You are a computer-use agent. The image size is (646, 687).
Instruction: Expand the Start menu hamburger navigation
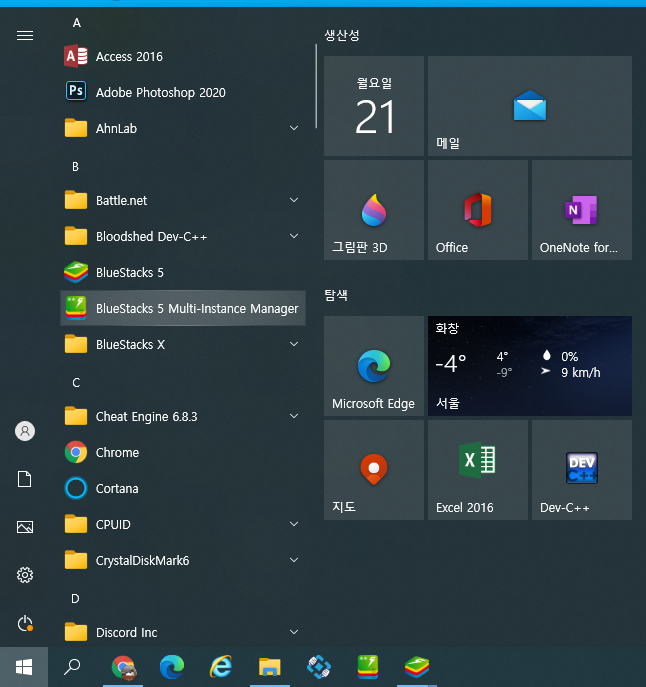(25, 35)
